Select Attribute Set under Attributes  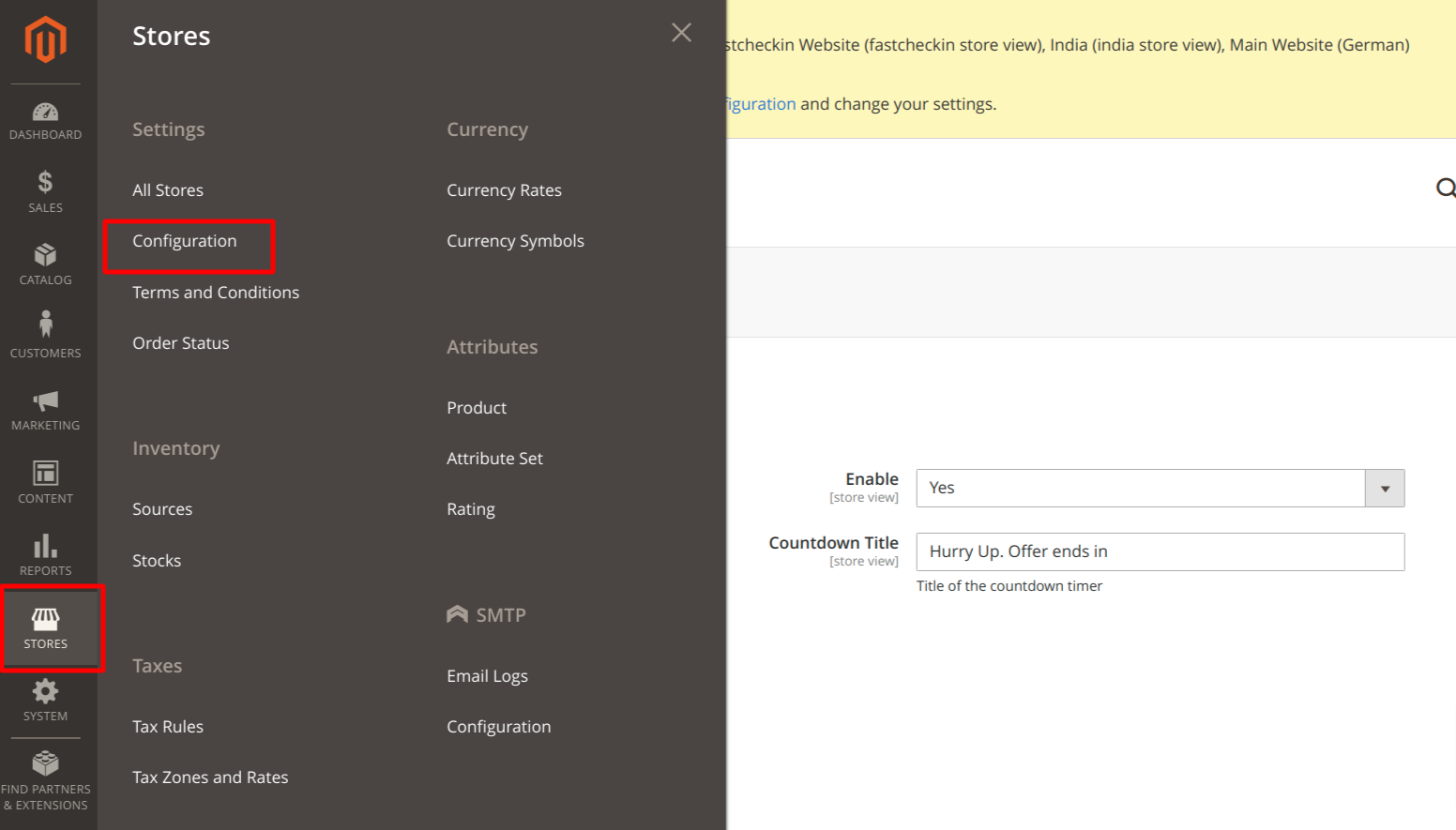click(x=494, y=459)
